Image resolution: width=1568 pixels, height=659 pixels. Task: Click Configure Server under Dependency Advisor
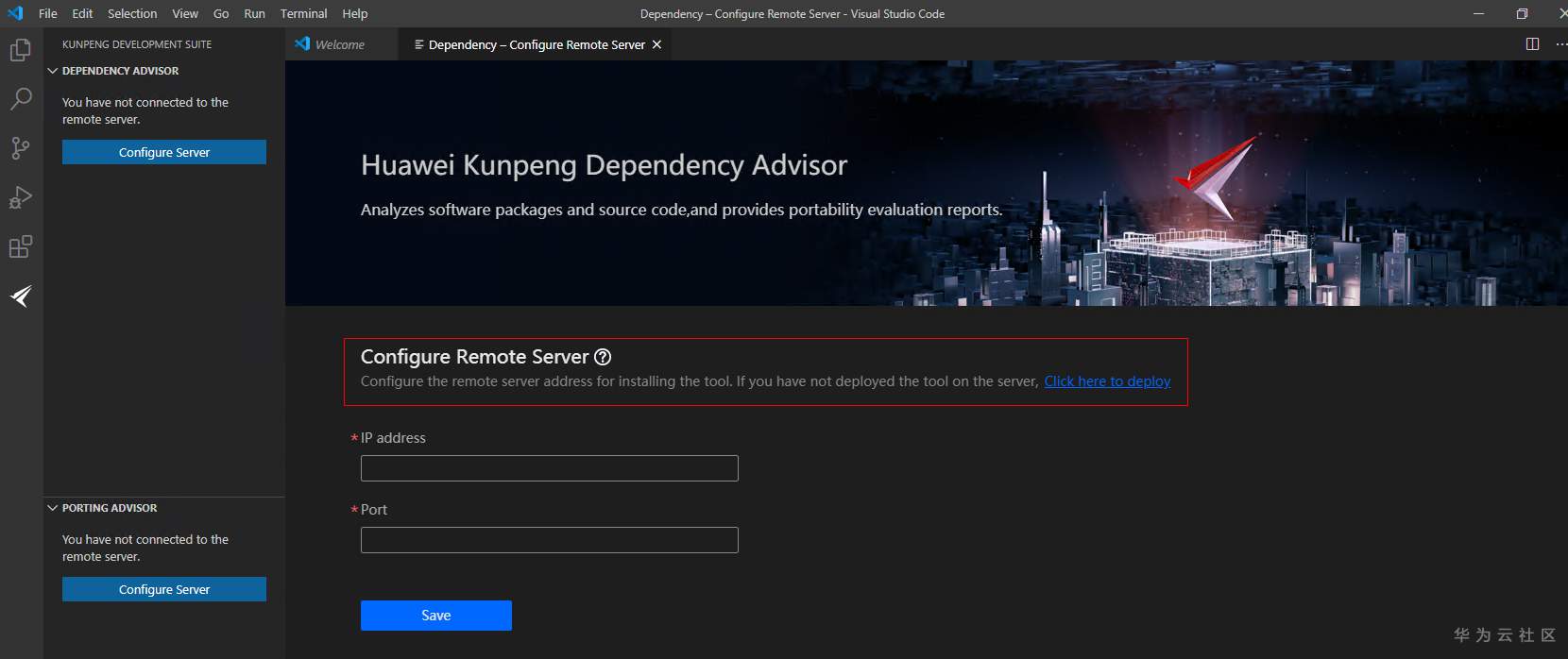pos(164,152)
